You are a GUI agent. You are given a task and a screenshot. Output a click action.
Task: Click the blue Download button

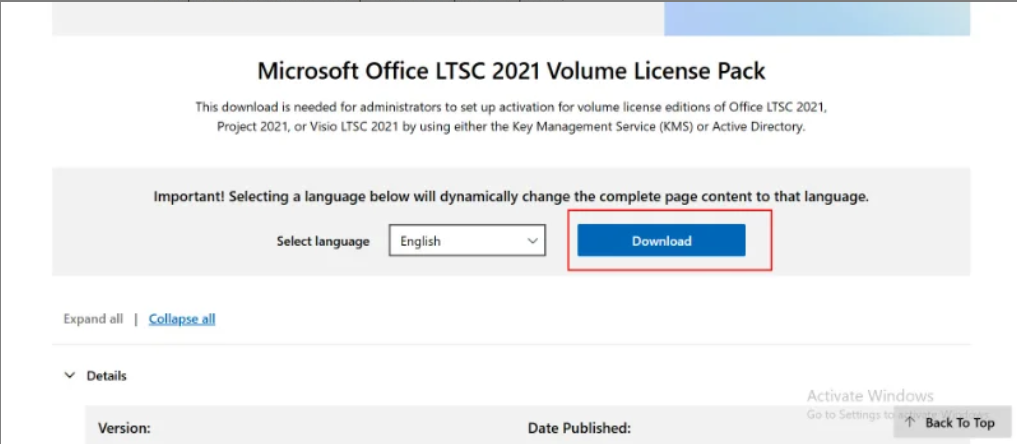click(661, 240)
